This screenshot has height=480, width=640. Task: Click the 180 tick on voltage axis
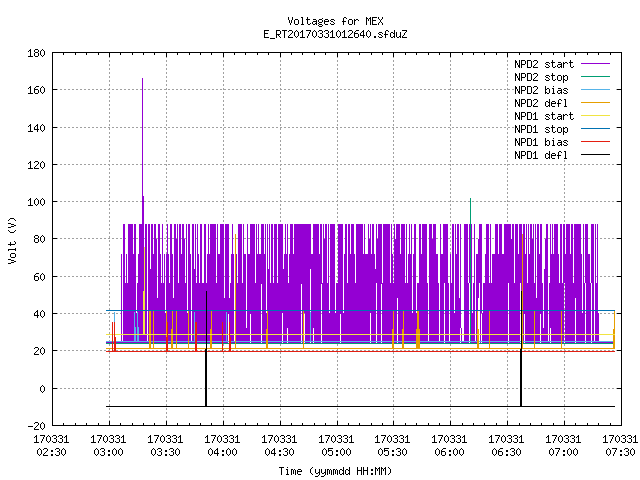36,53
